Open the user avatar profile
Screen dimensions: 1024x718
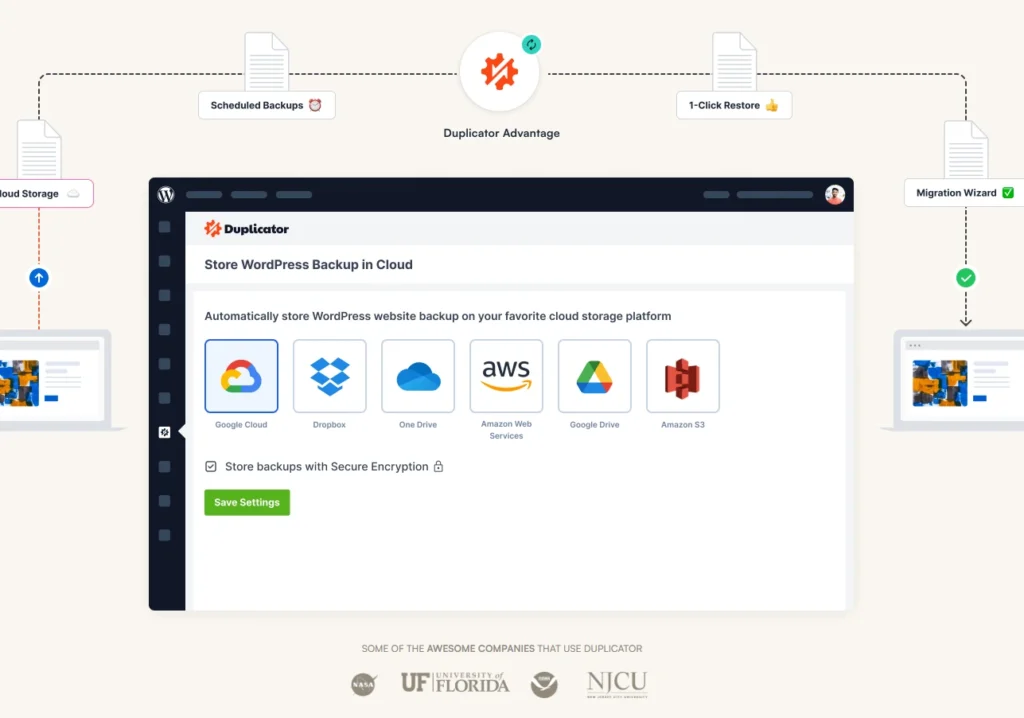[x=835, y=194]
